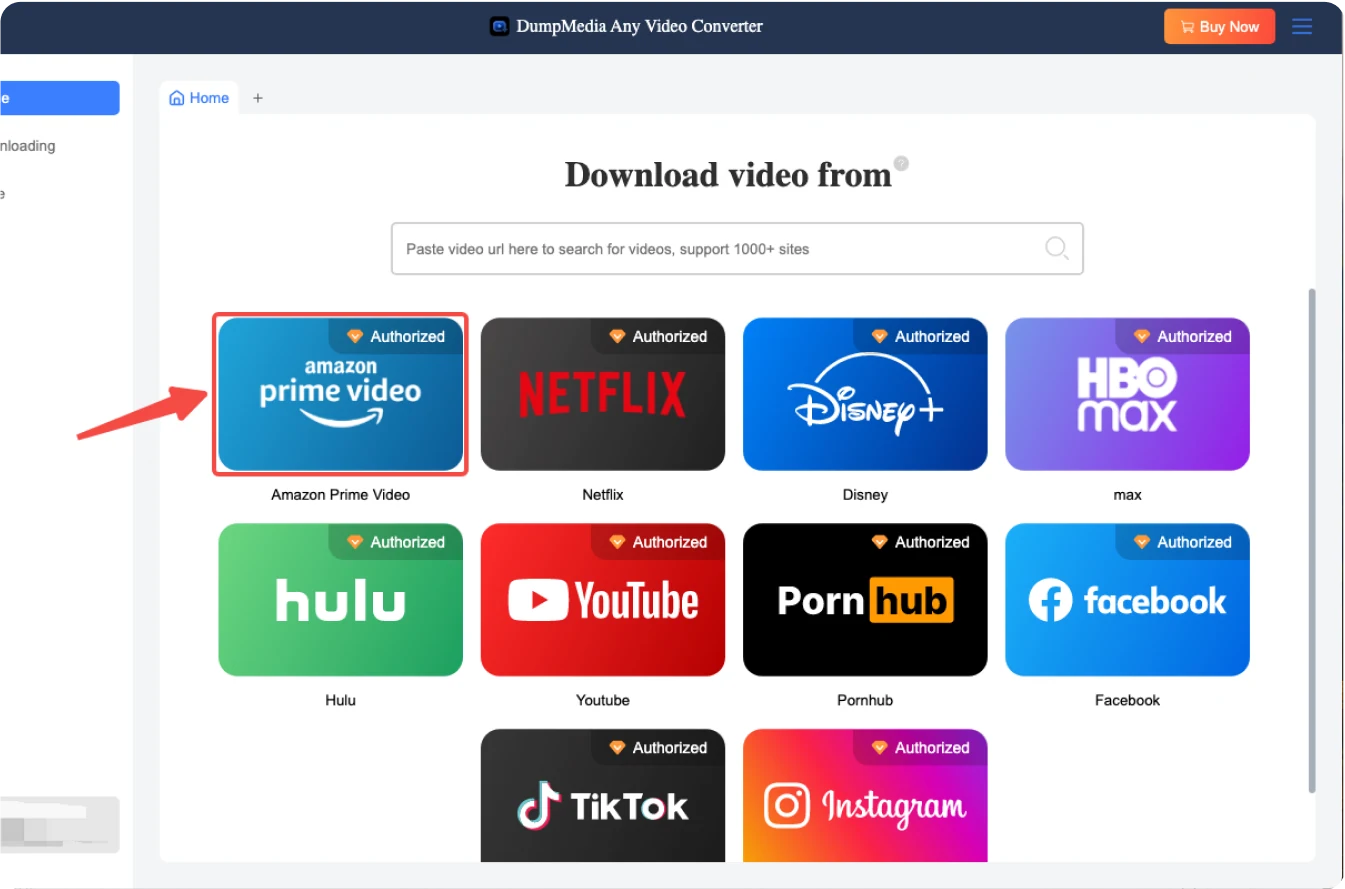Open the Downloading sidebar item
1345x889 pixels.
click(28, 146)
